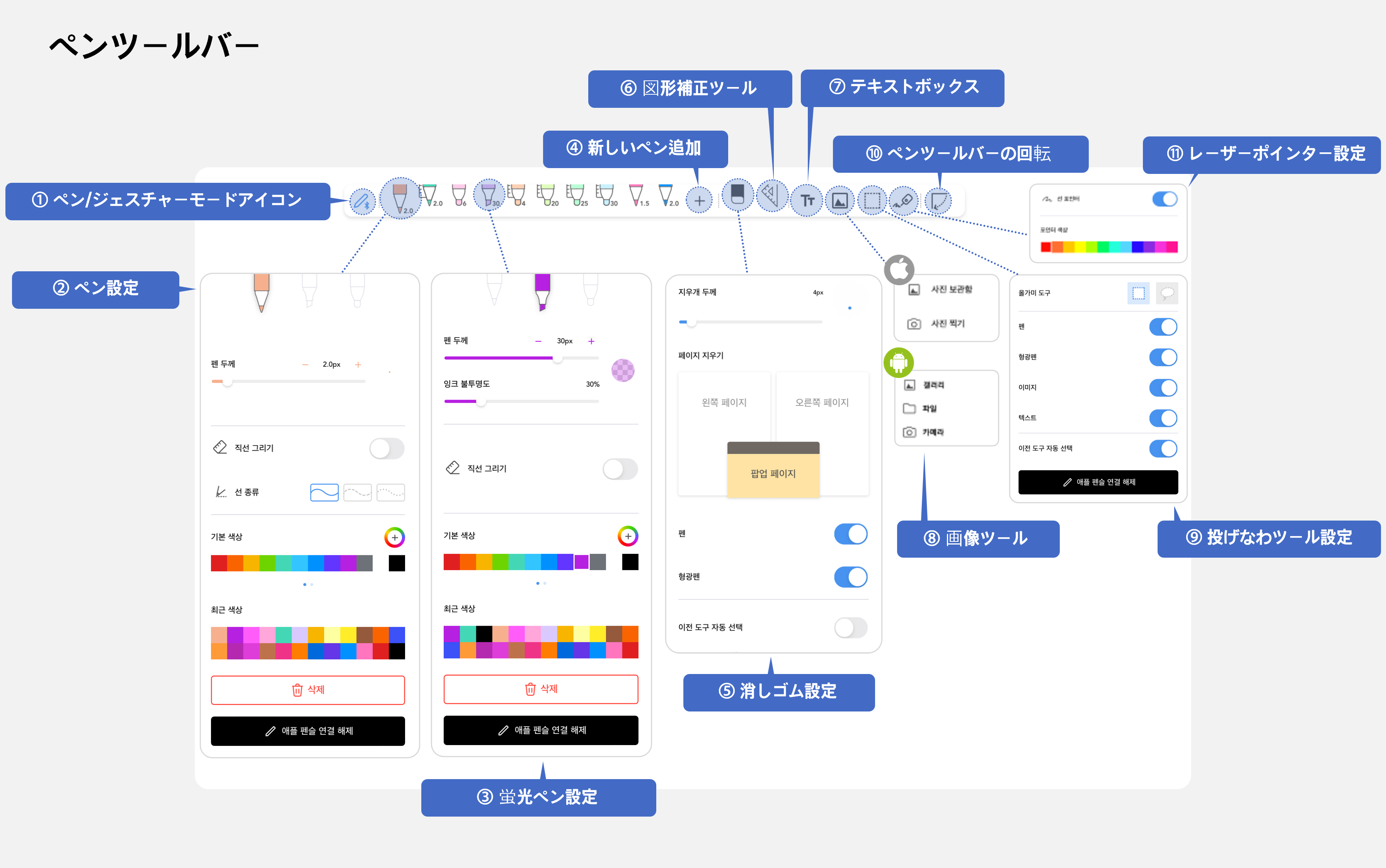The image size is (1386, 868).
Task: Toggle 직선 그리기 in the highlighter settings panel
Action: click(x=620, y=469)
